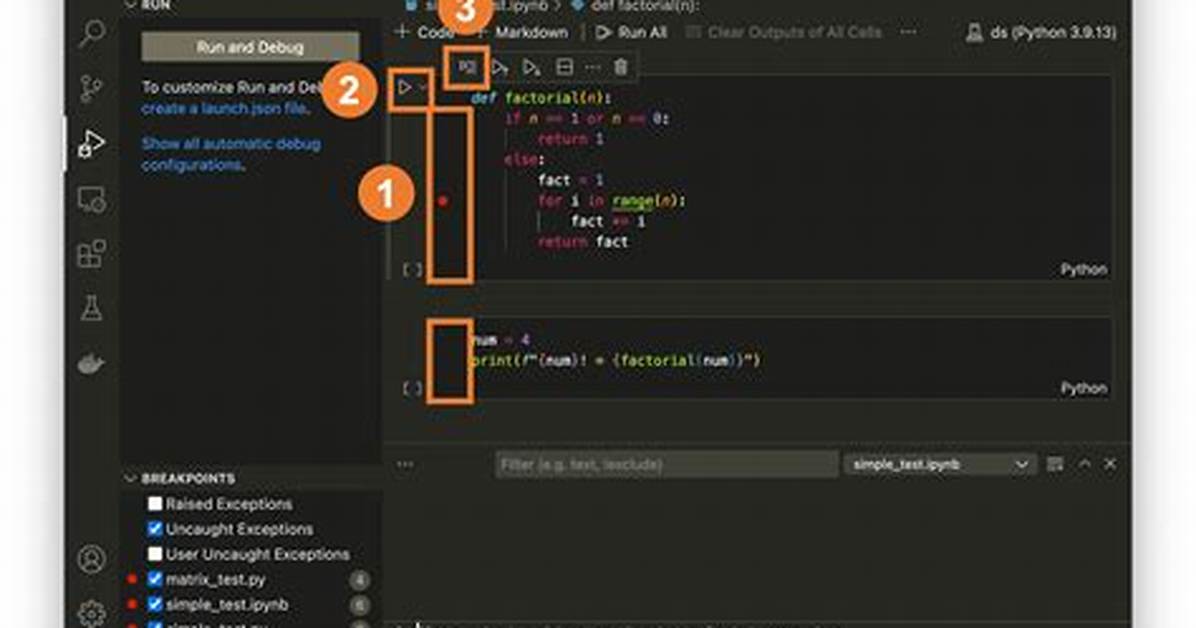Click the print(f"{num}! ...") code line

[616, 360]
